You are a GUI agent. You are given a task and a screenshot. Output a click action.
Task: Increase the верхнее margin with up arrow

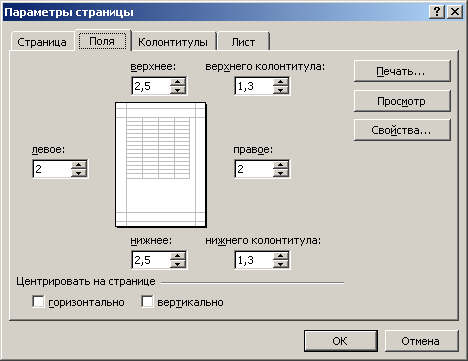(x=178, y=82)
